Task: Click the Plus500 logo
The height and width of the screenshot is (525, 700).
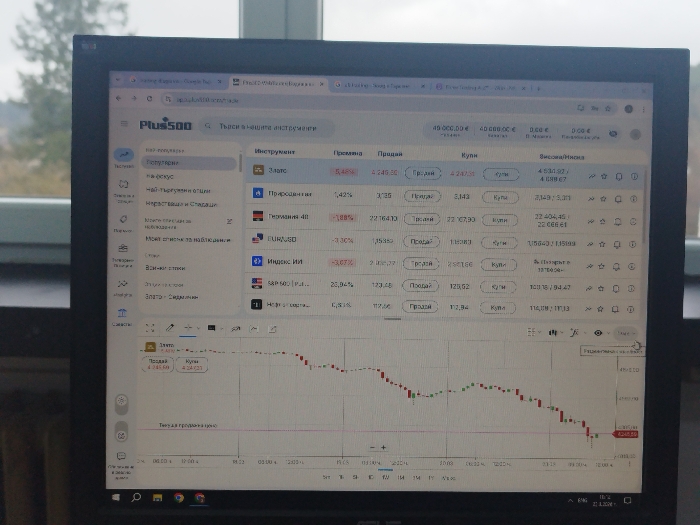Action: tap(166, 125)
